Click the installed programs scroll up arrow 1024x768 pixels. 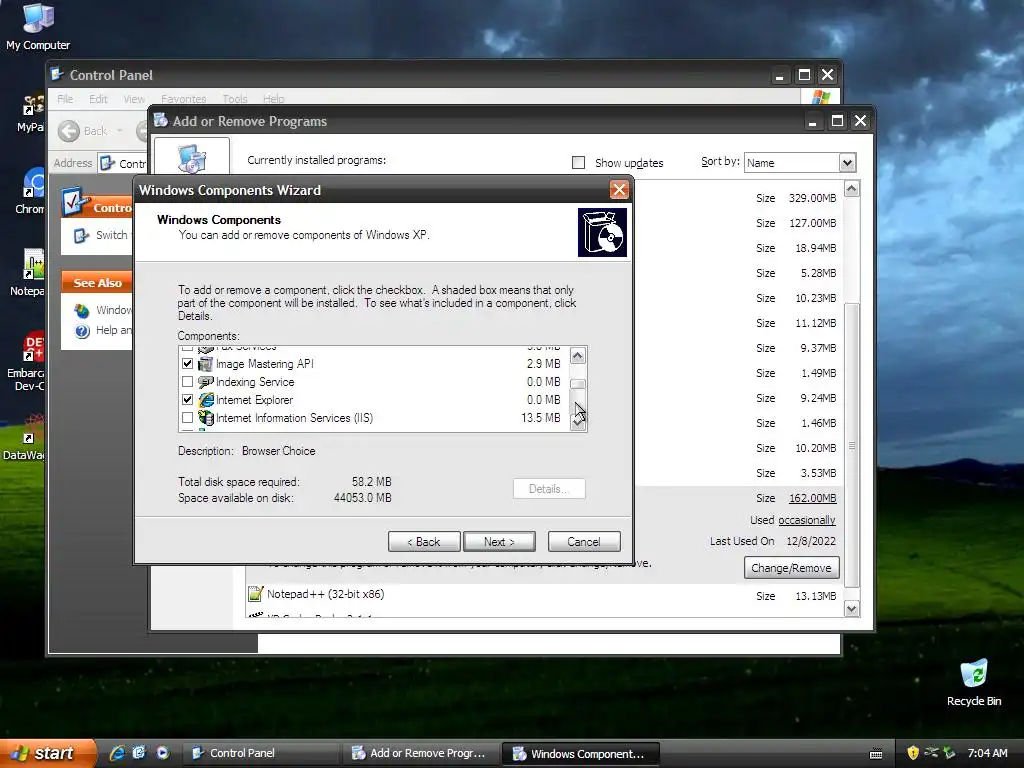(x=852, y=189)
